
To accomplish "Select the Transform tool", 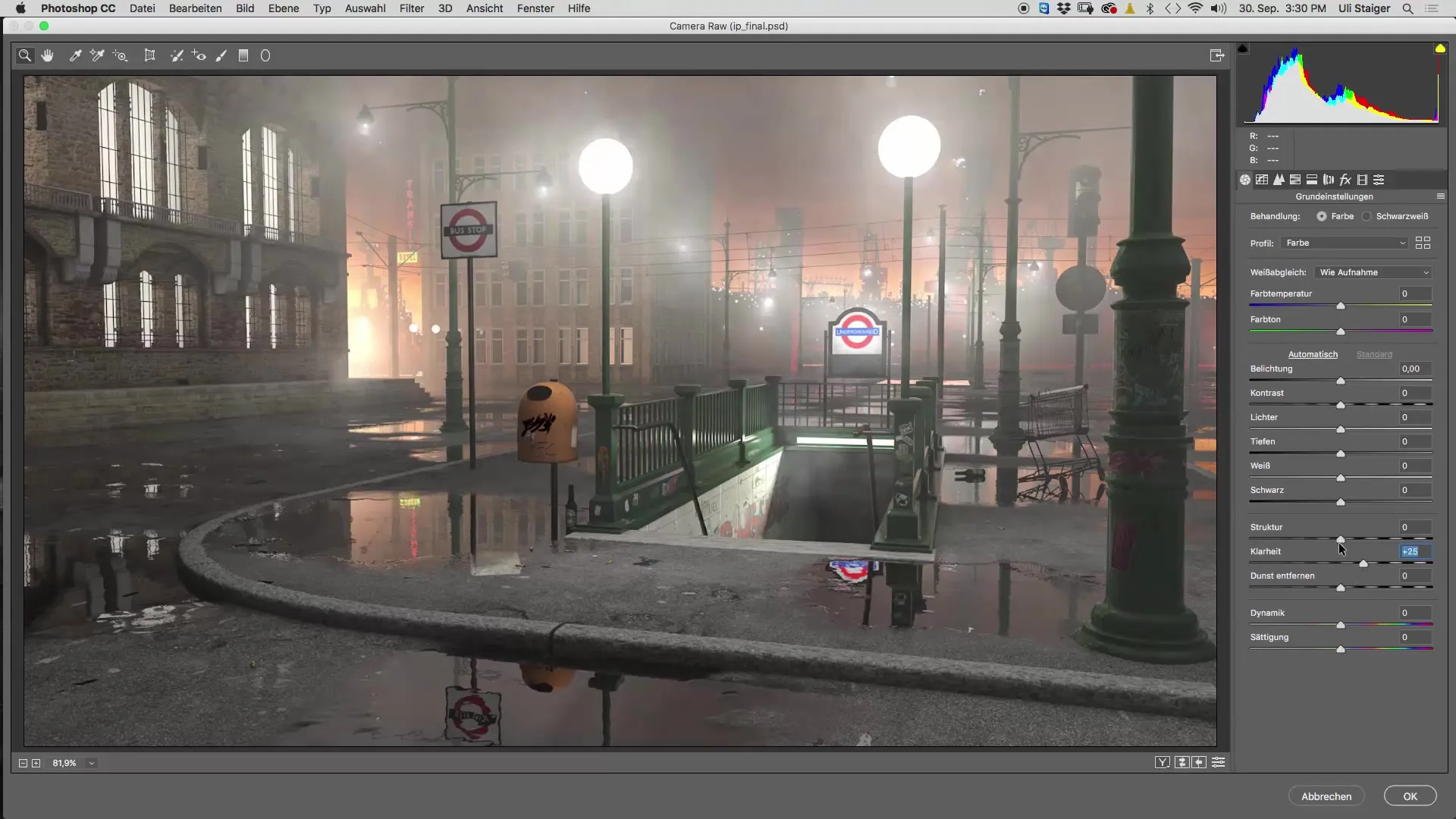I will (150, 55).
